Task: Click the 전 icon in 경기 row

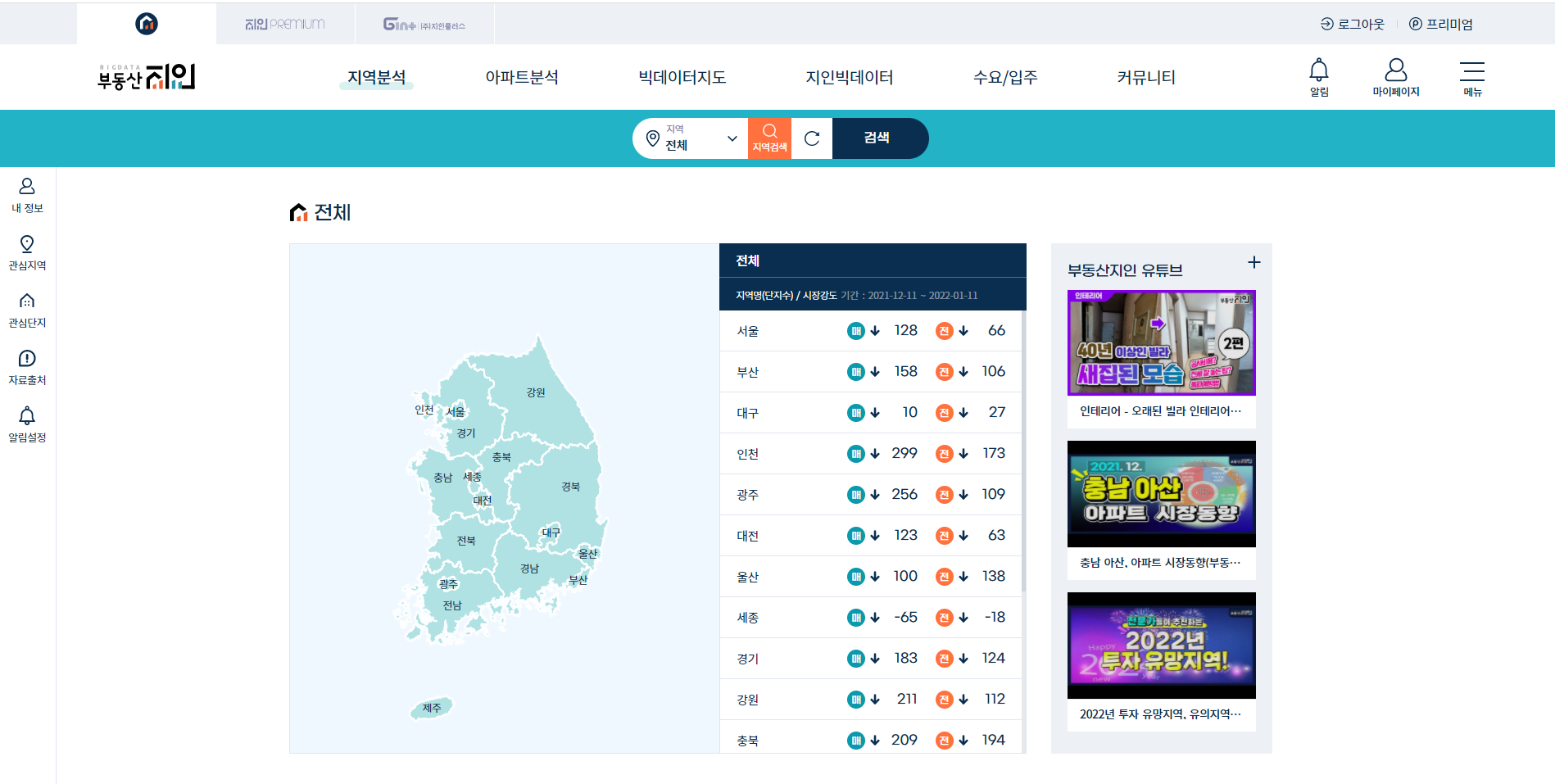Action: coord(945,659)
